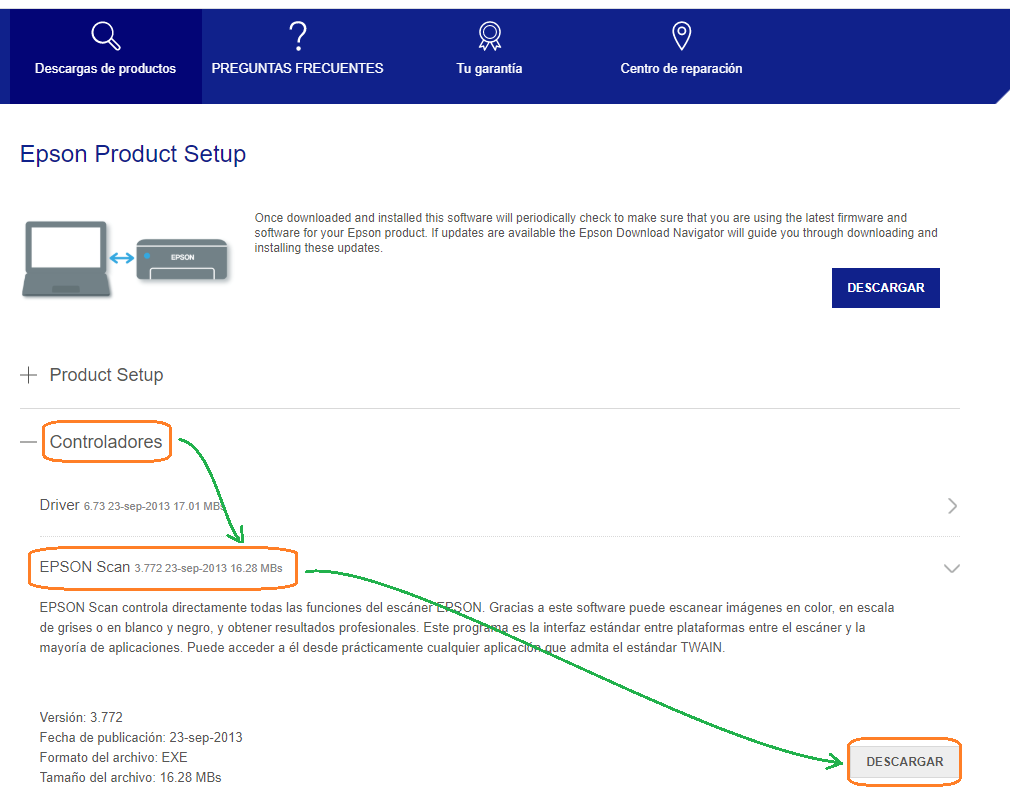Click the Controladores section title
This screenshot has width=1010, height=803.
pos(106,442)
